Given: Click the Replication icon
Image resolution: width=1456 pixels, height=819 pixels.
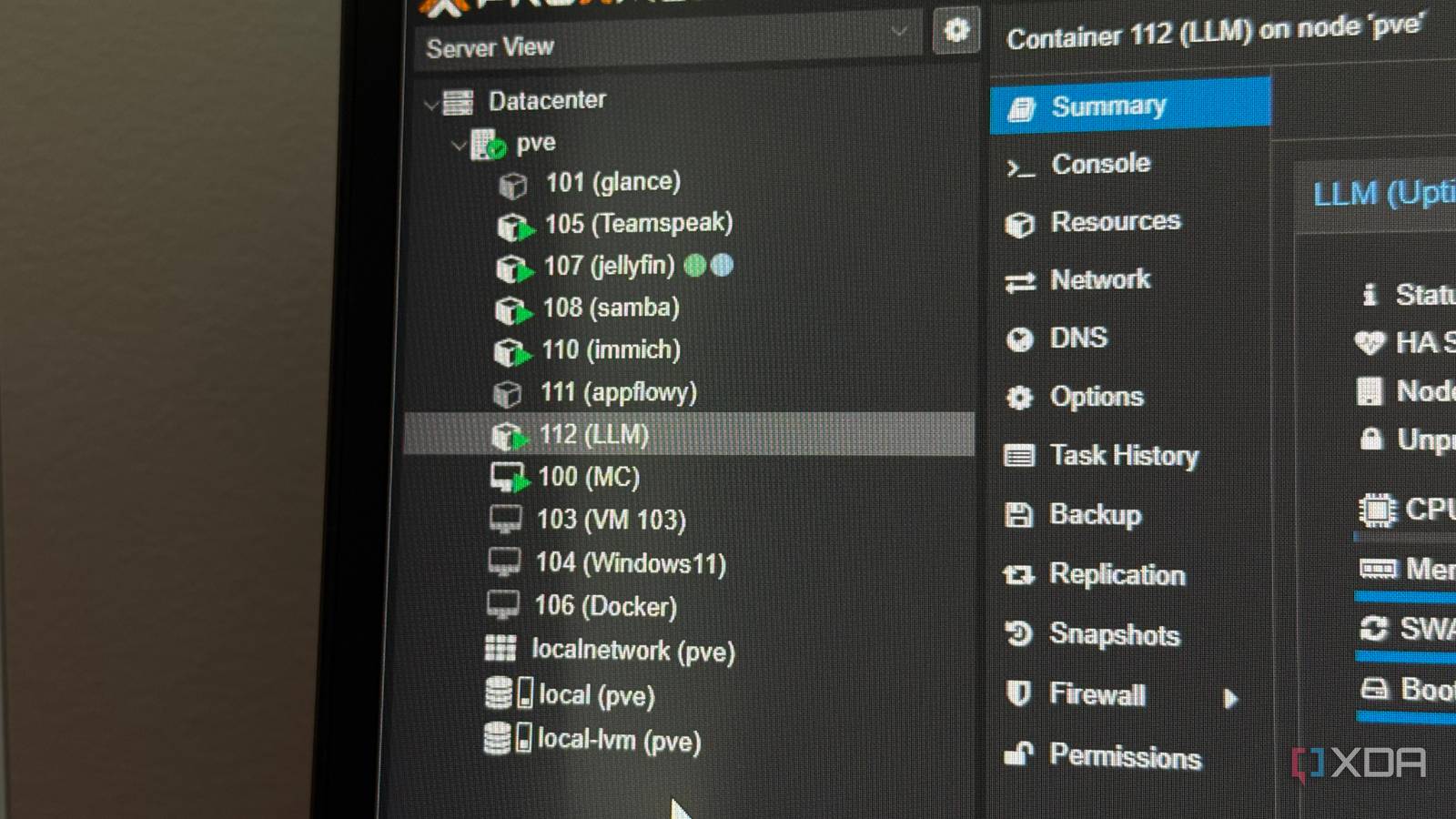Looking at the screenshot, I should pos(1018,575).
